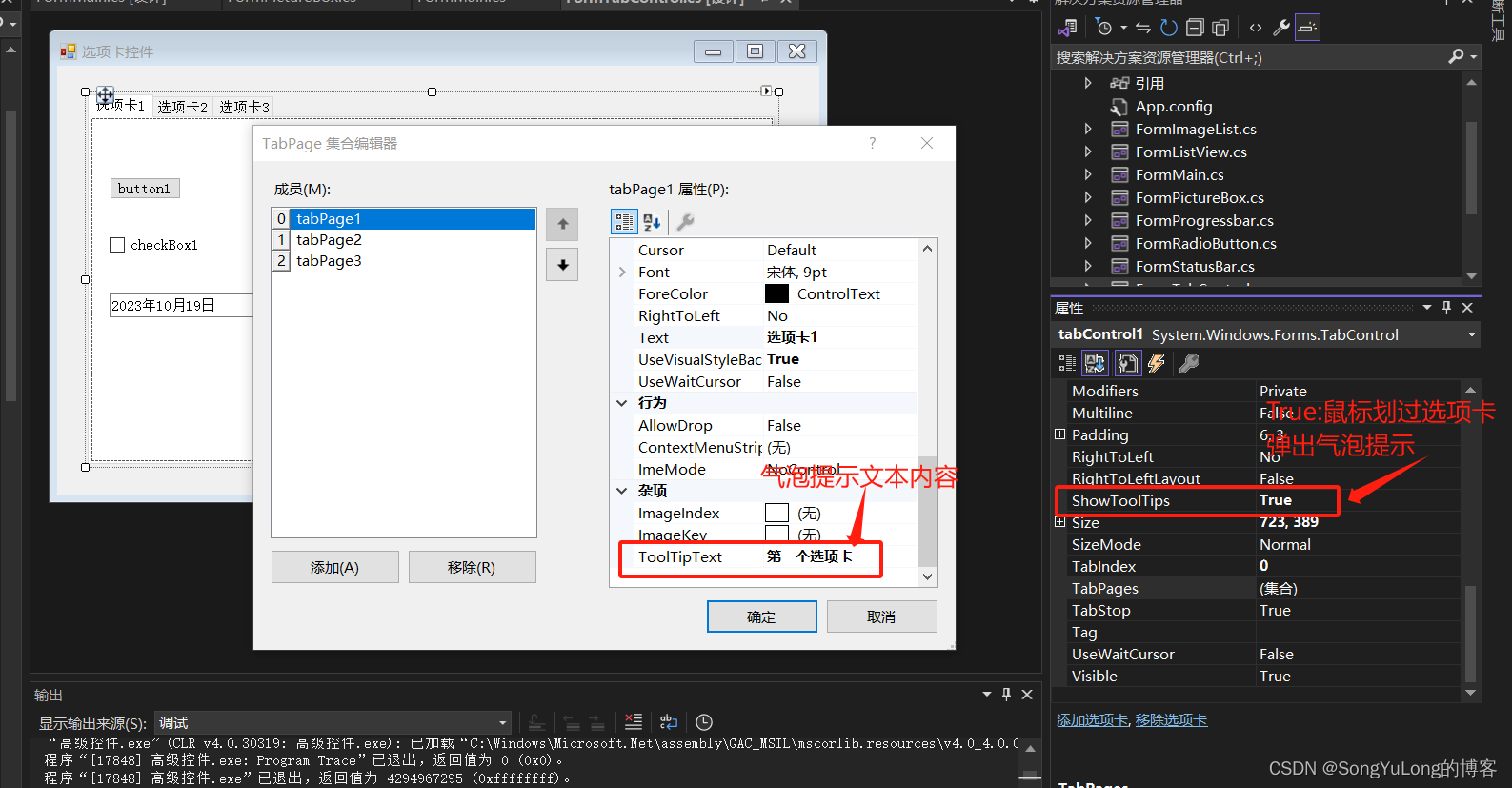Click TabPages property row
The width and height of the screenshot is (1512, 788).
1257,589
